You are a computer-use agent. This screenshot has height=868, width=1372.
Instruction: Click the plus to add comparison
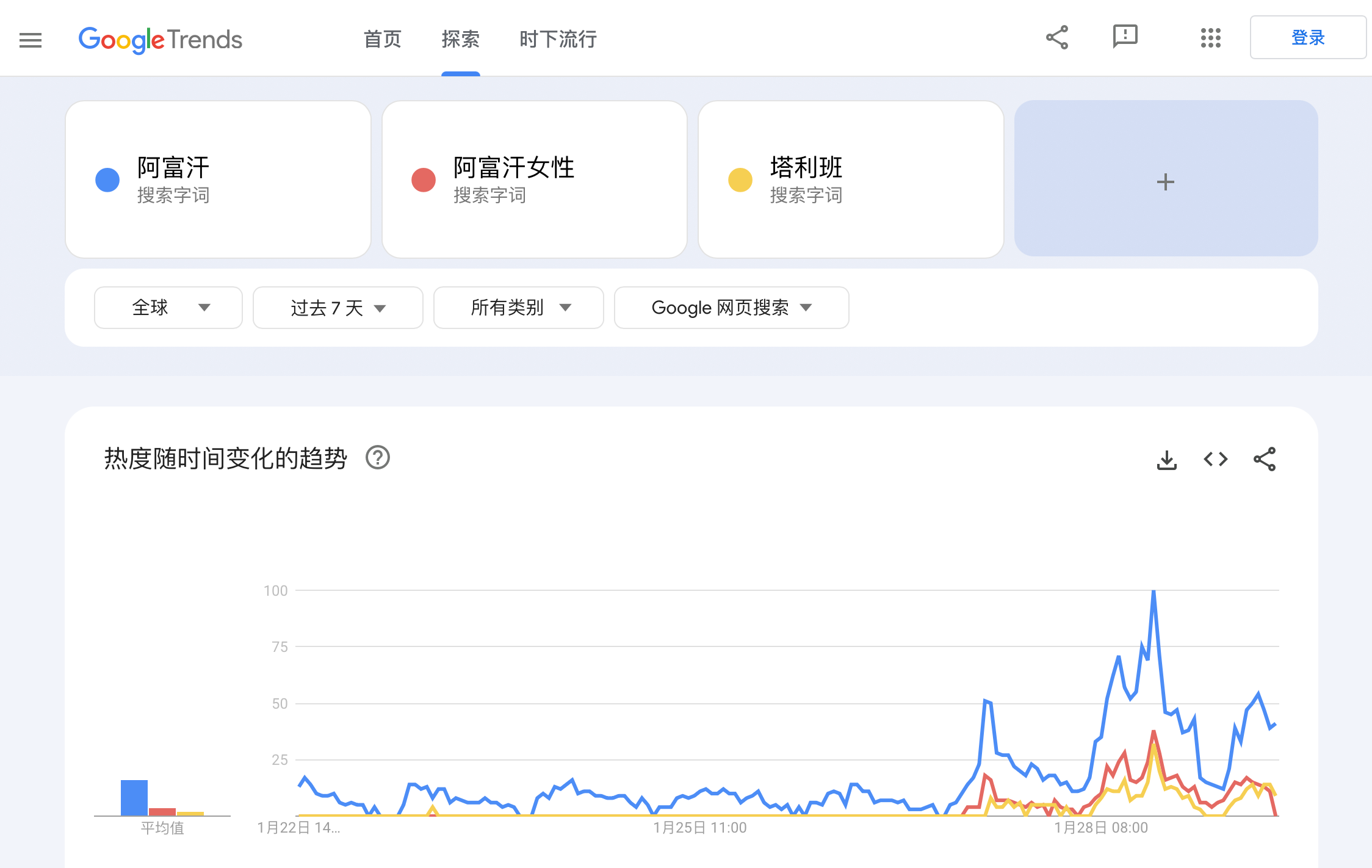point(1165,181)
